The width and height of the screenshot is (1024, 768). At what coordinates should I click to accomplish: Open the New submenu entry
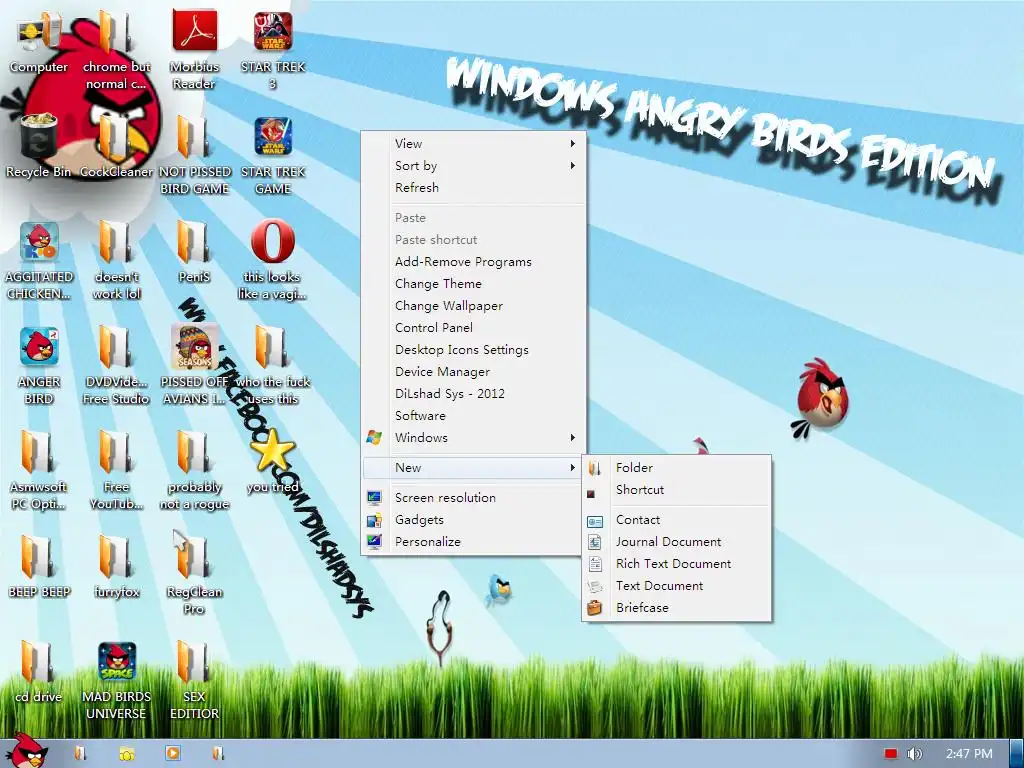tap(473, 468)
